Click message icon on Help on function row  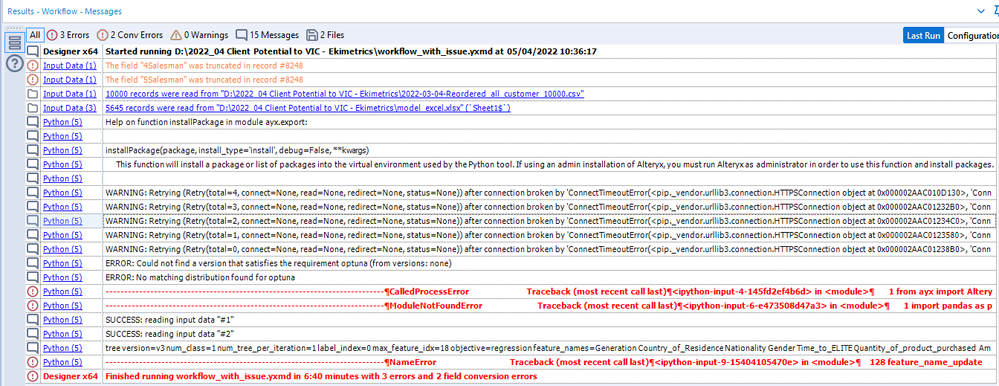pyautogui.click(x=32, y=122)
